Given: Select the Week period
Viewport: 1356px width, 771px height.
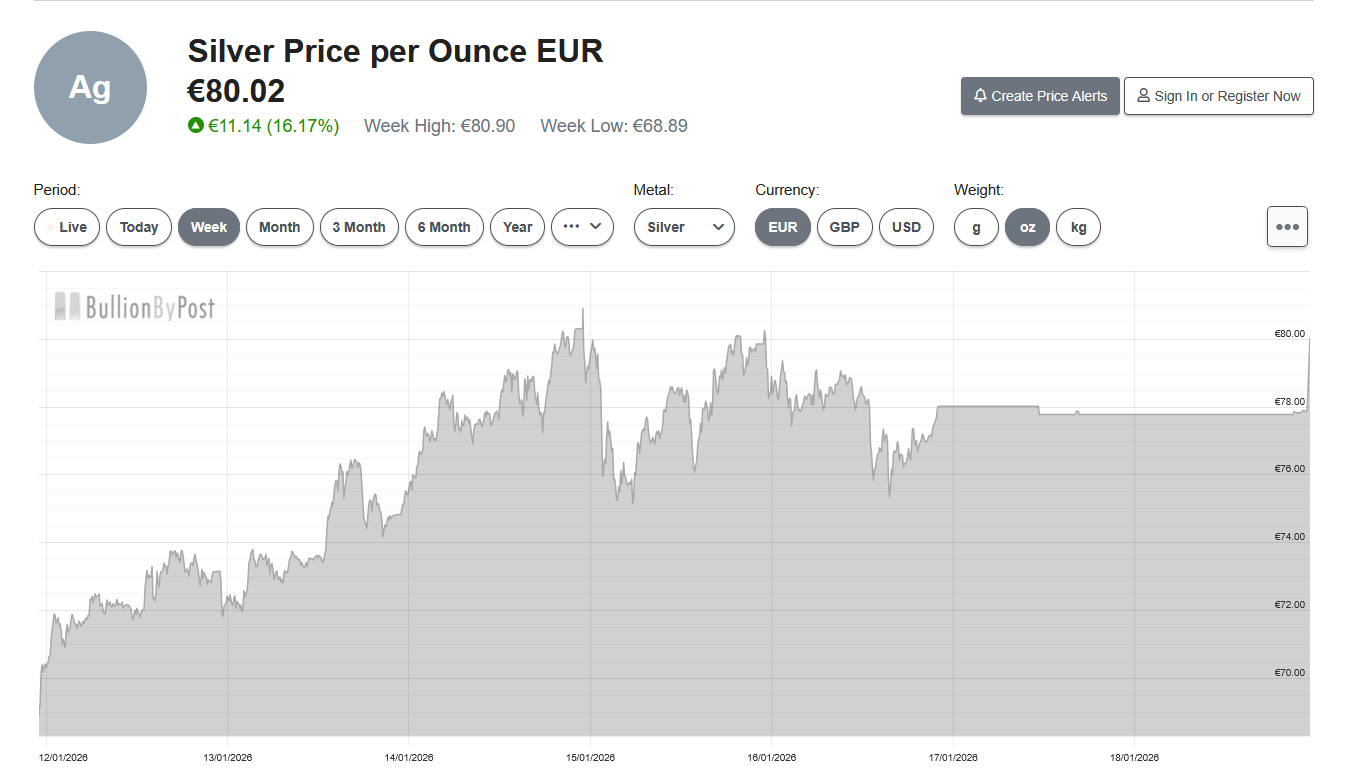Looking at the screenshot, I should [209, 227].
